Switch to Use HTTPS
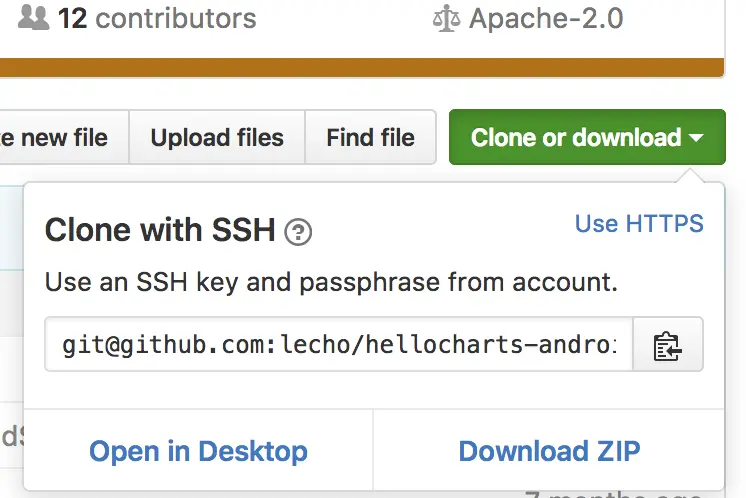 (639, 223)
